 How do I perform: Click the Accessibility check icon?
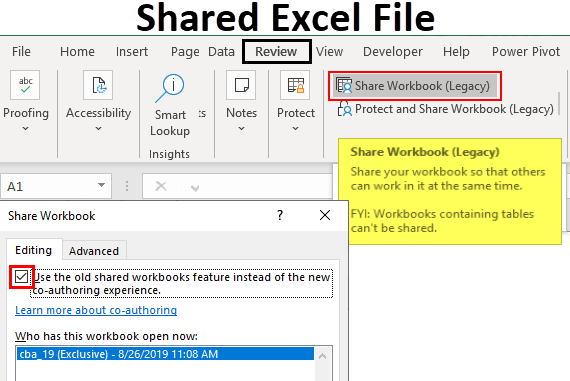(x=98, y=85)
